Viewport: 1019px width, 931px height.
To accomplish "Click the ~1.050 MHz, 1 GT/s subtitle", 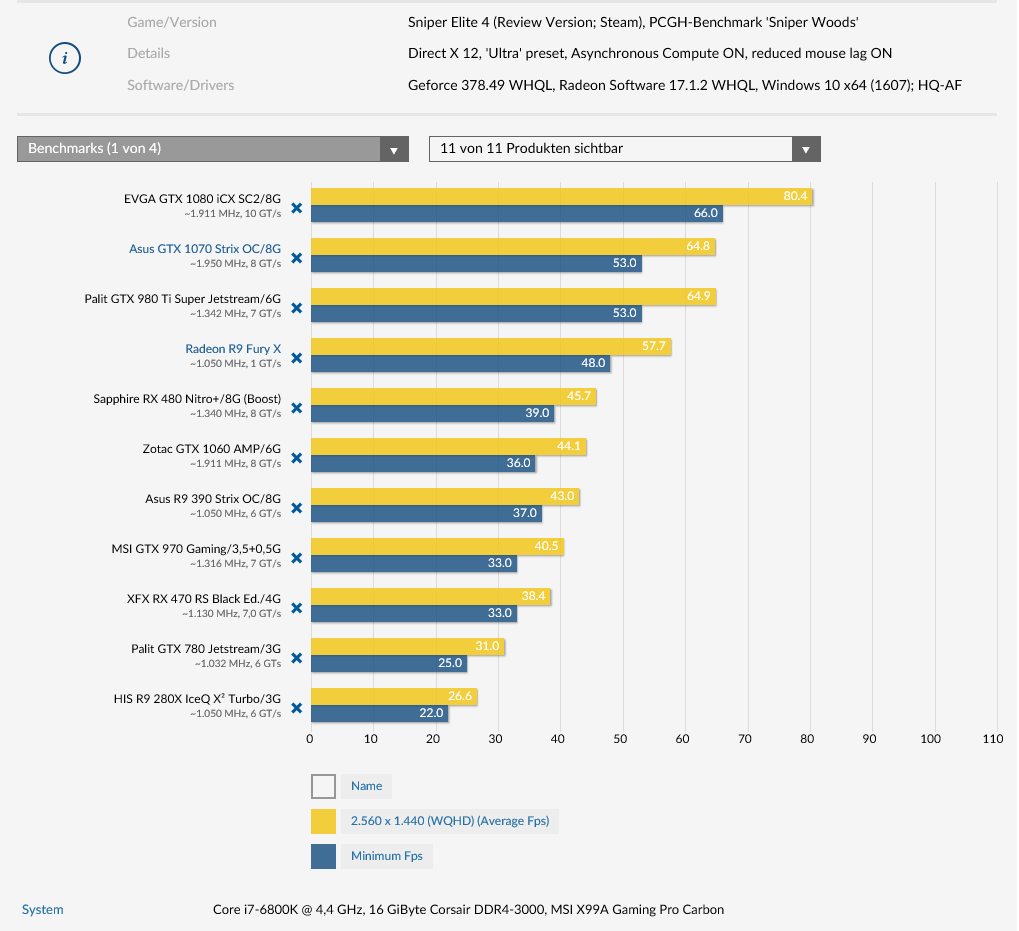I will pyautogui.click(x=236, y=364).
